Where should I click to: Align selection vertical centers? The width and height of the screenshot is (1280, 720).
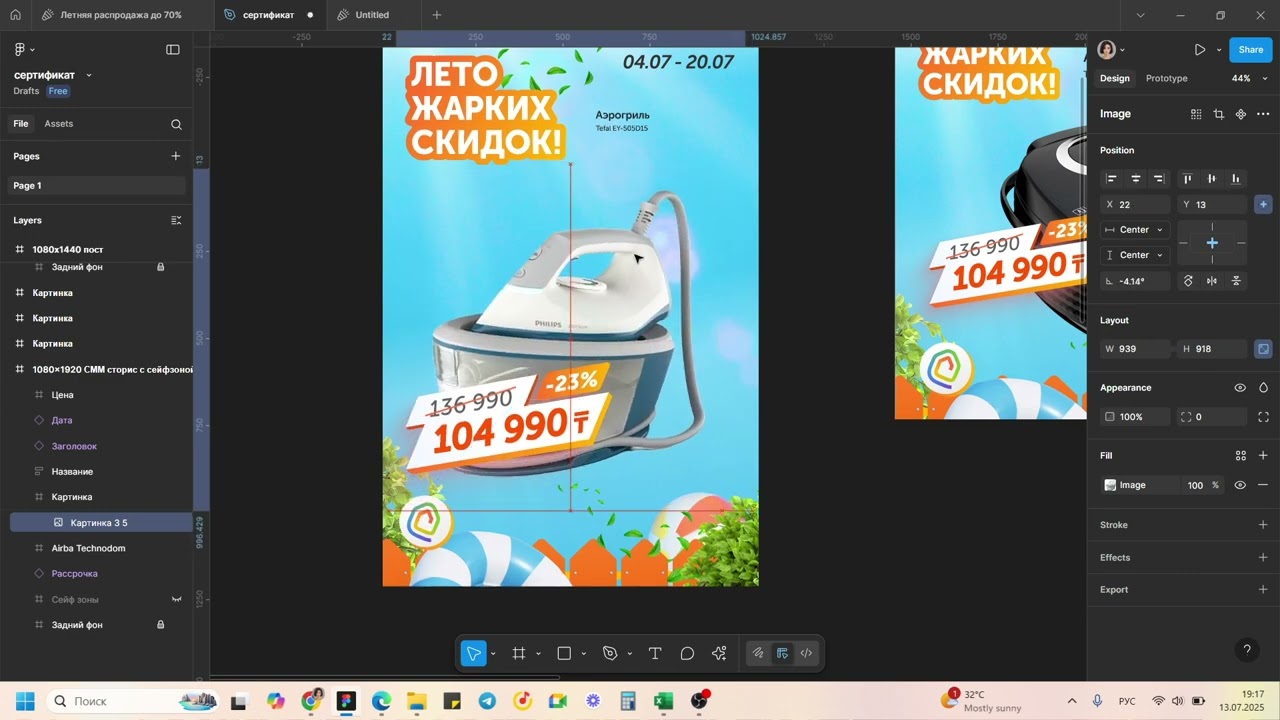[1212, 178]
